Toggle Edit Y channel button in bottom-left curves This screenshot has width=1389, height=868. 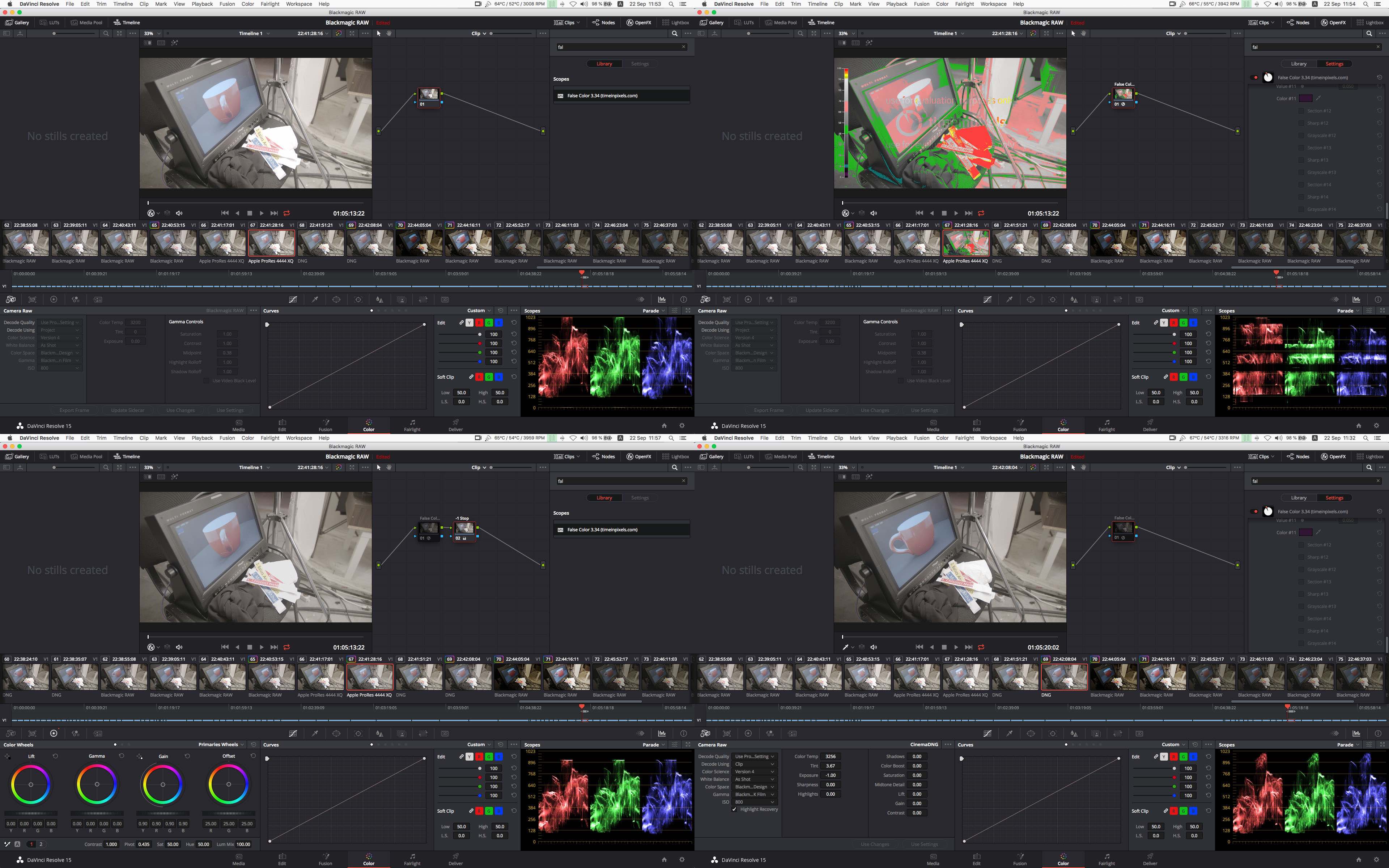point(470,757)
